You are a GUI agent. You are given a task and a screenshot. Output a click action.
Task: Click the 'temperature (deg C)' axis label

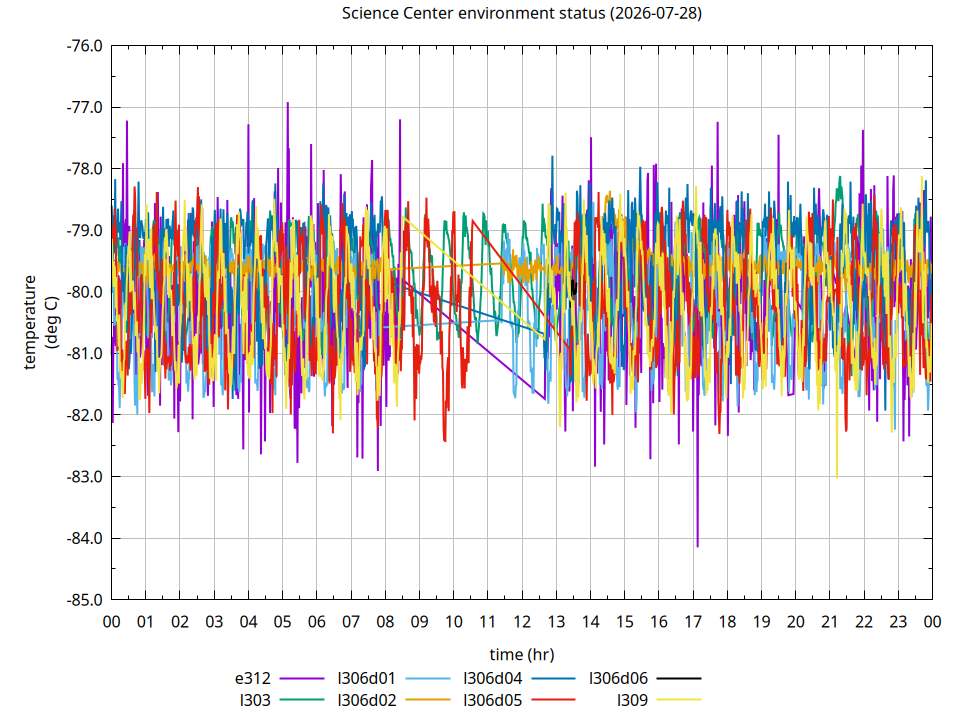[x=41, y=323]
